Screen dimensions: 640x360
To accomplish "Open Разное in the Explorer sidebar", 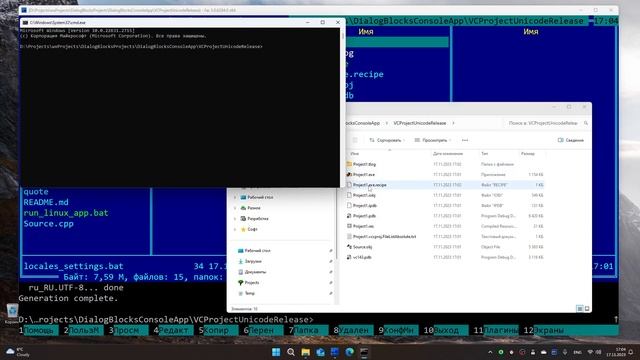I will pos(253,208).
